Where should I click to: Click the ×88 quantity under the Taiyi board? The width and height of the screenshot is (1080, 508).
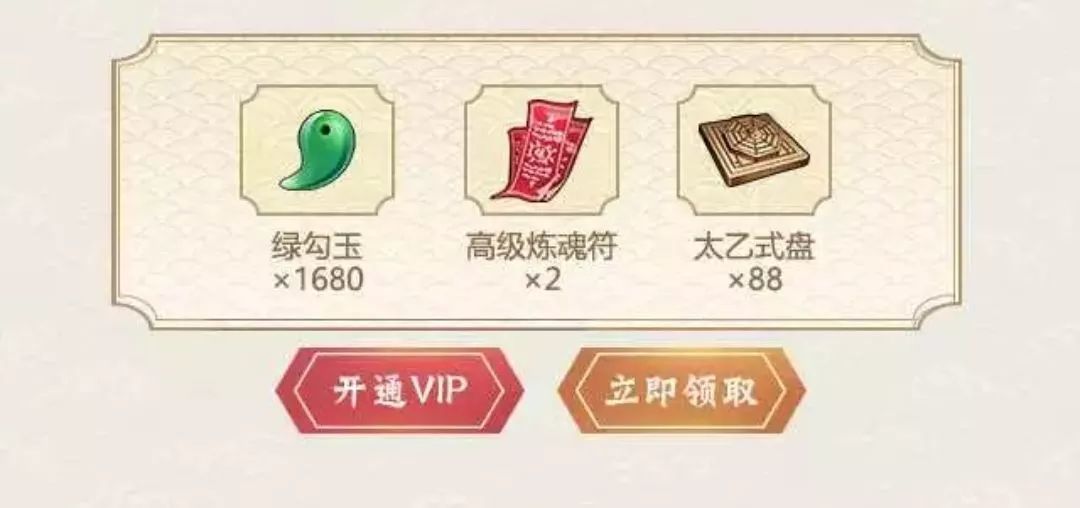[755, 280]
